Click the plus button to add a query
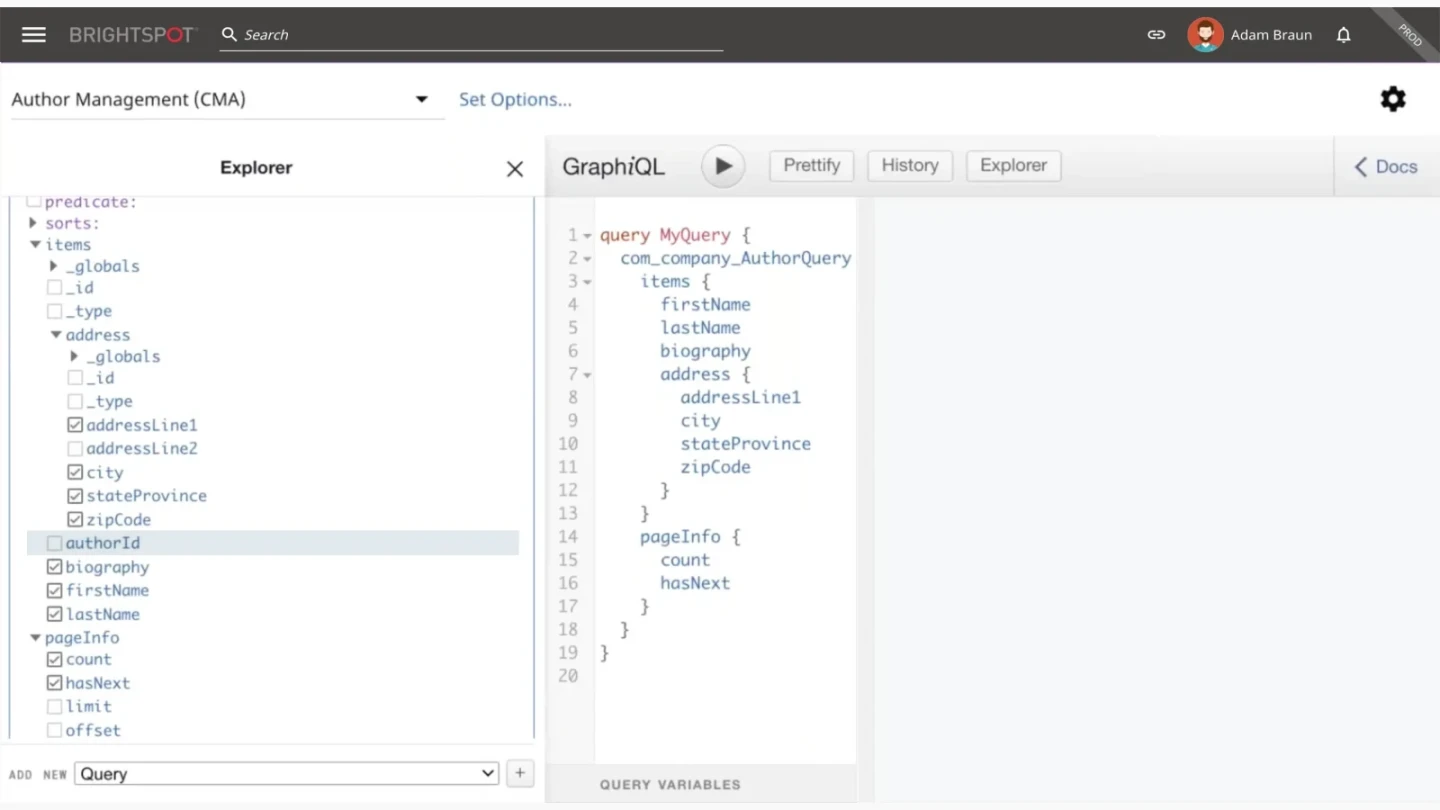Viewport: 1440px width, 810px height. point(519,773)
